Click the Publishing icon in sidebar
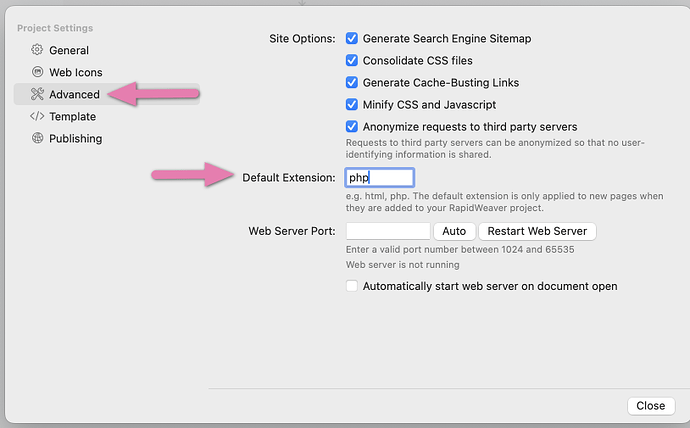 pos(37,138)
